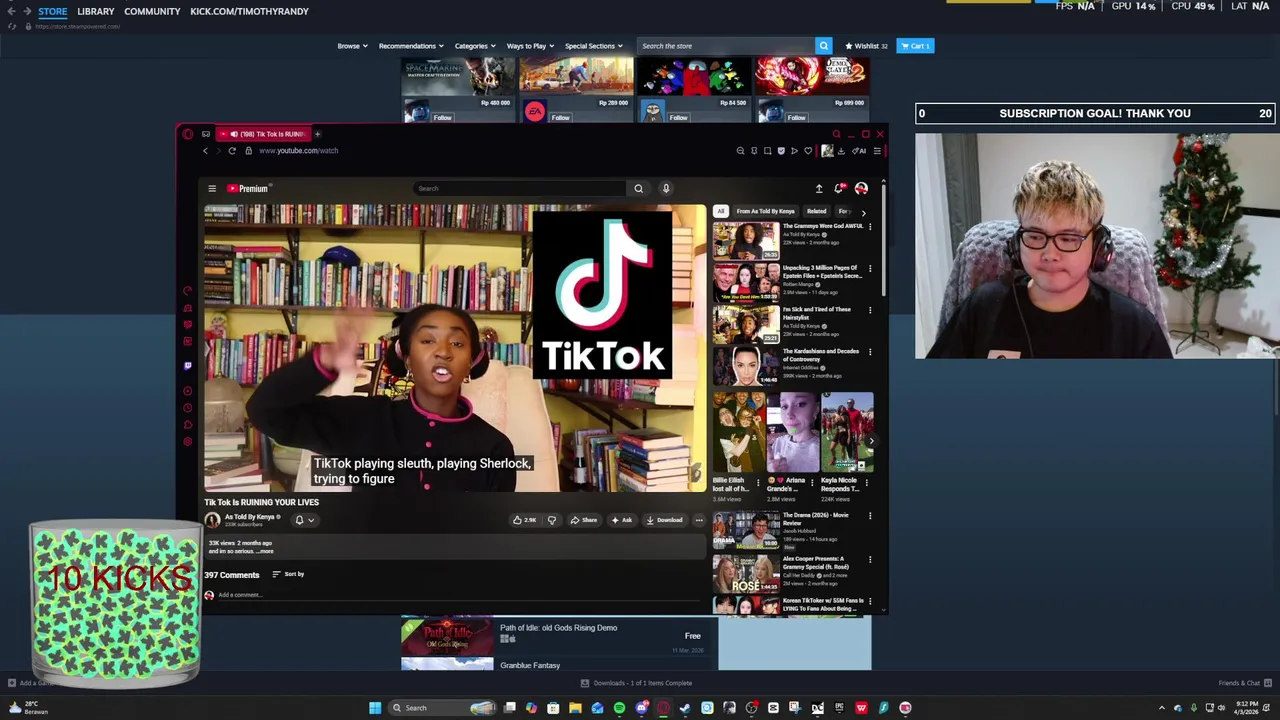
Task: Click the Steam store search field
Action: click(x=726, y=46)
